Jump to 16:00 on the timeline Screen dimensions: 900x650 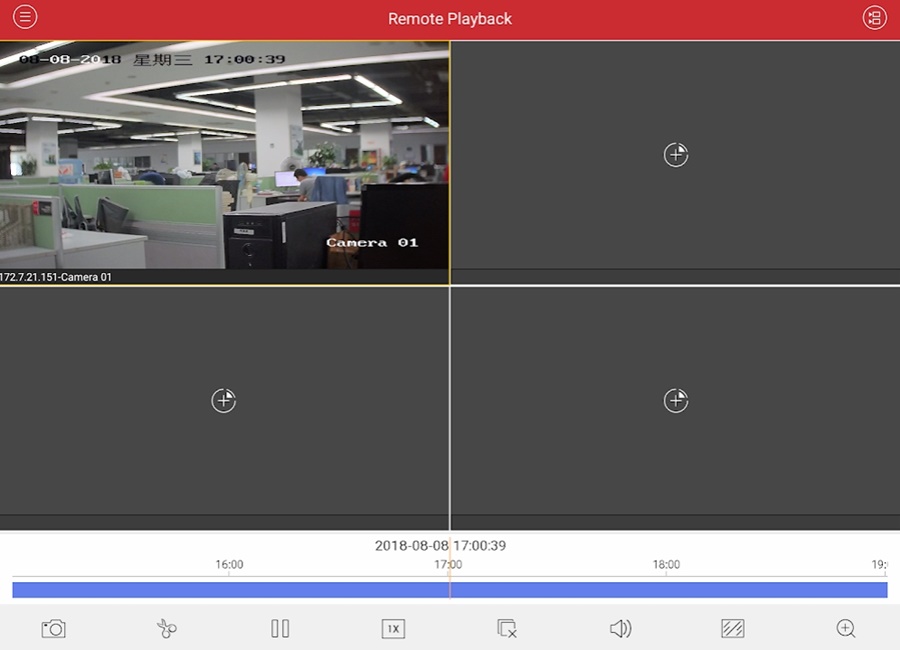pyautogui.click(x=229, y=565)
